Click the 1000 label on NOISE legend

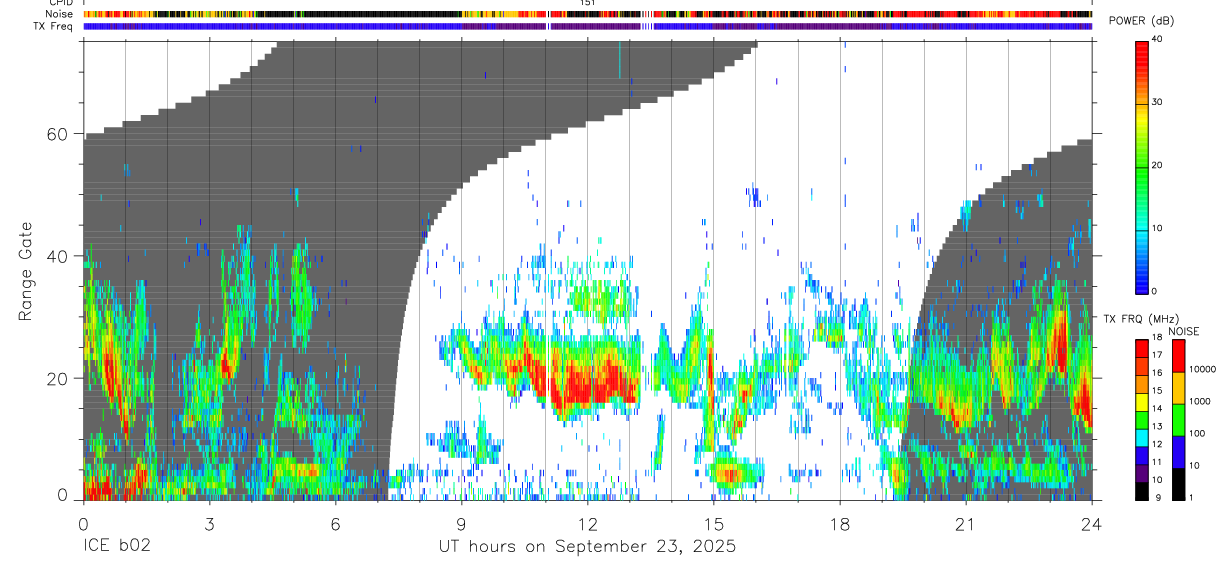1200,401
